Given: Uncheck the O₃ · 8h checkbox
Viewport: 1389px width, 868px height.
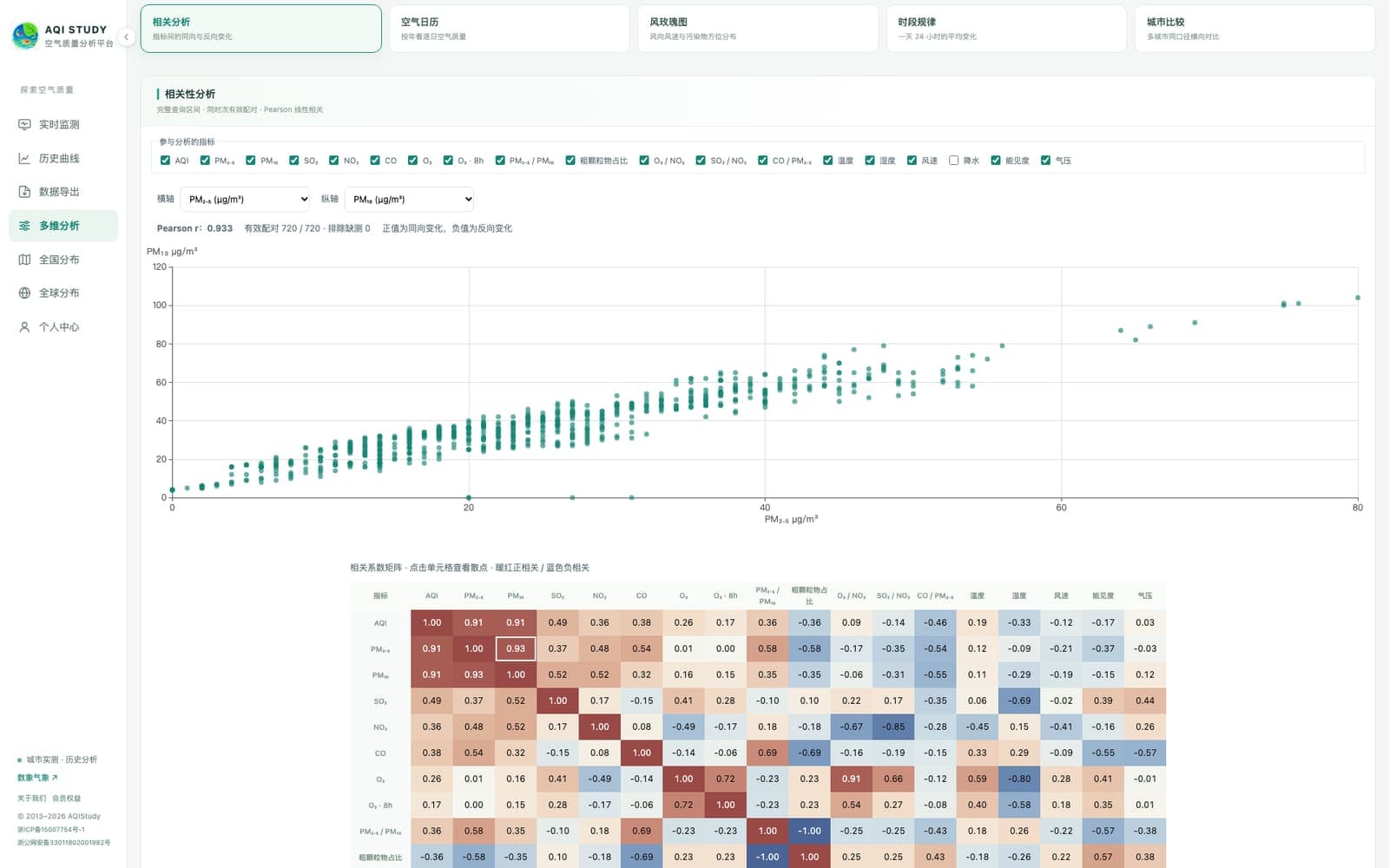Looking at the screenshot, I should point(448,161).
